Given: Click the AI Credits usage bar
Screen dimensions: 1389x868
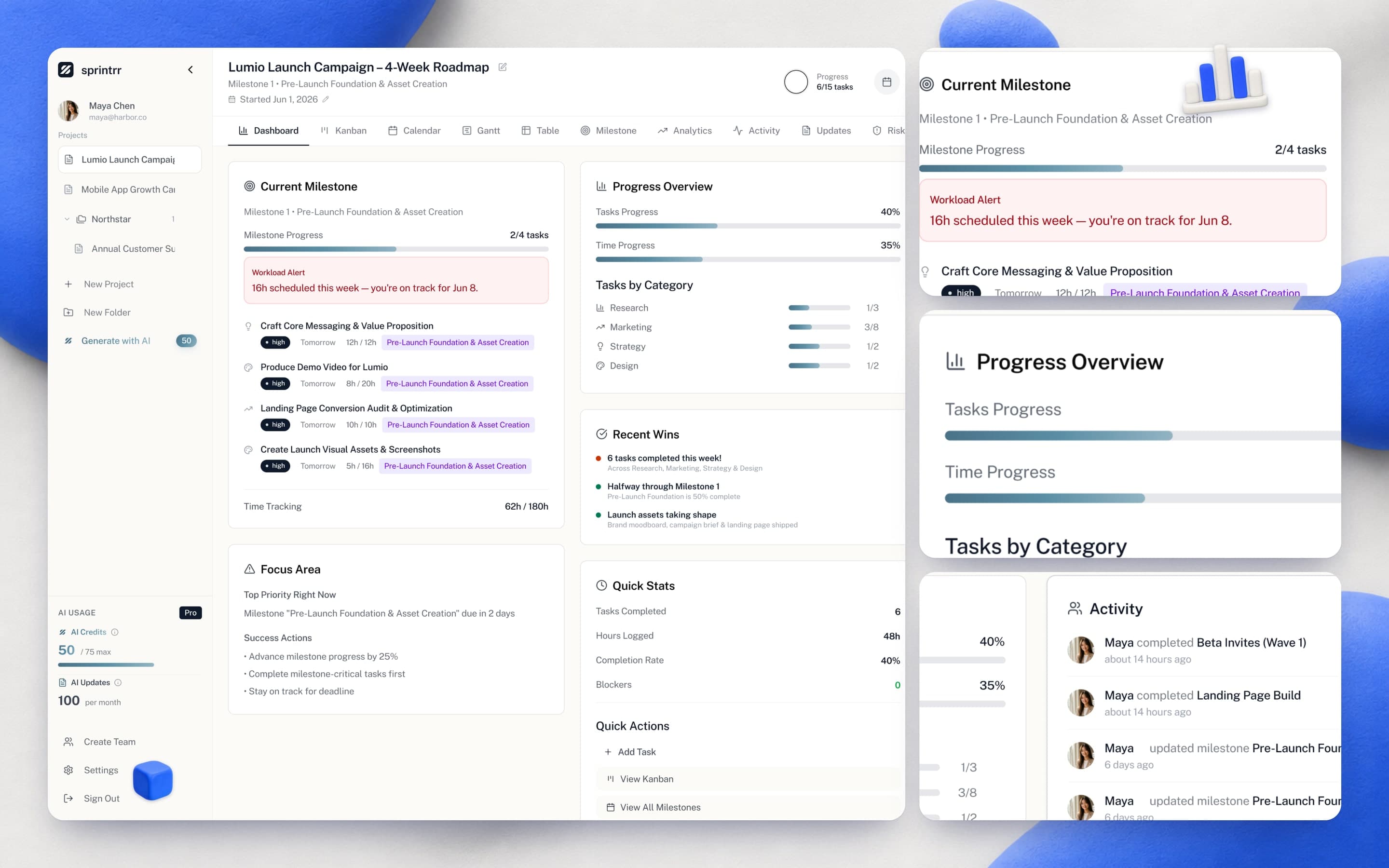Looking at the screenshot, I should (x=106, y=665).
